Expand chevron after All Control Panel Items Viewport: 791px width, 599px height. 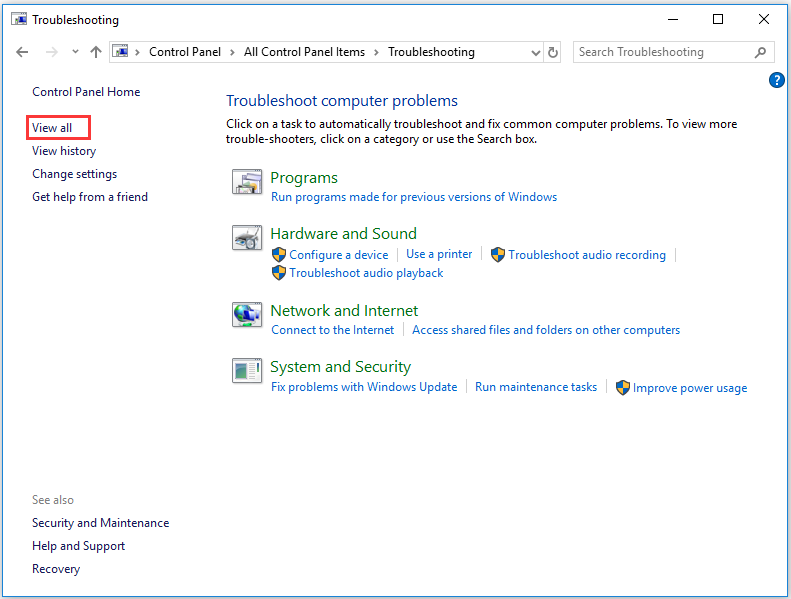tap(376, 52)
